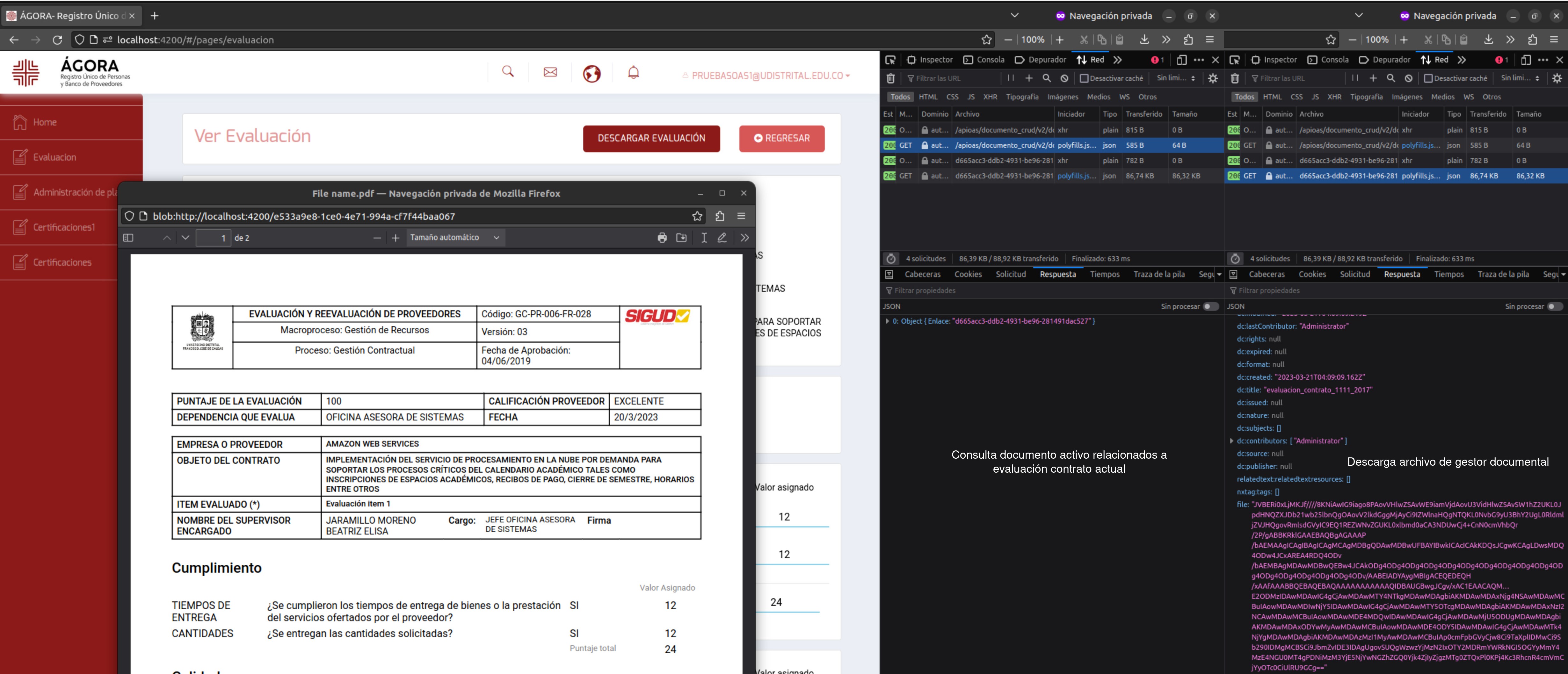
Task: Open the Network panel settings gear
Action: pyautogui.click(x=1213, y=78)
